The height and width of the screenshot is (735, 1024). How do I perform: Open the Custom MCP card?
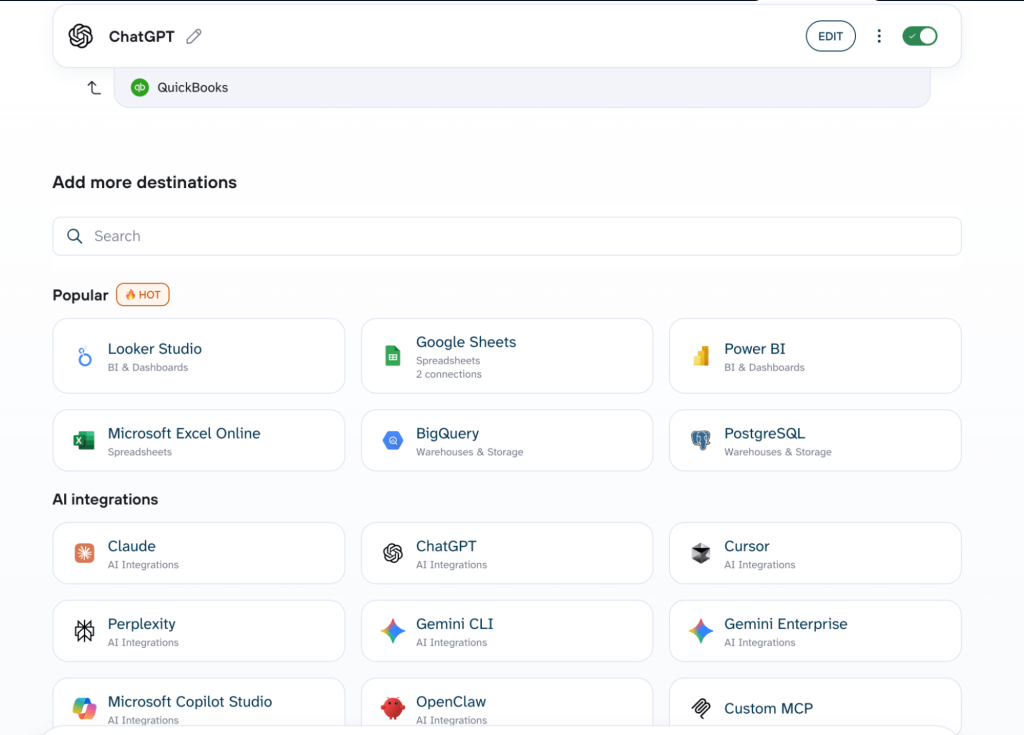point(815,706)
